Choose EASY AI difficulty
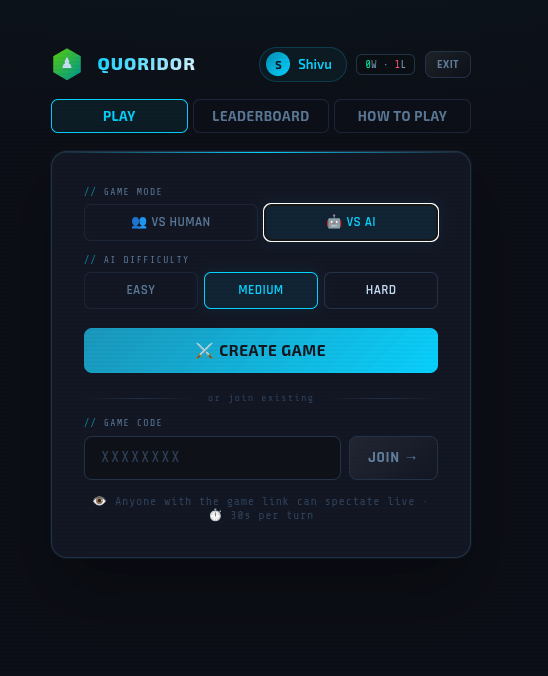 (x=141, y=290)
